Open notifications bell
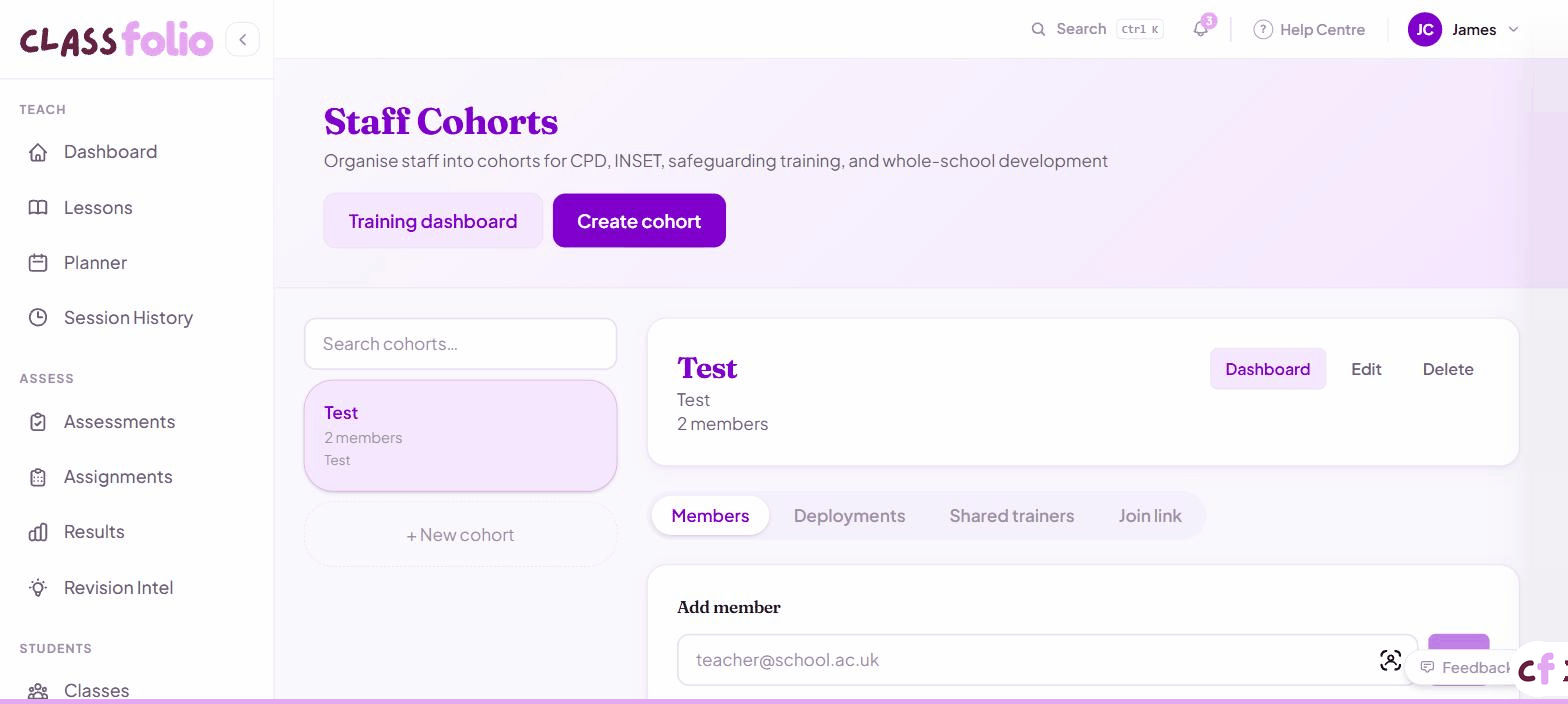This screenshot has height=704, width=1568. tap(1201, 29)
